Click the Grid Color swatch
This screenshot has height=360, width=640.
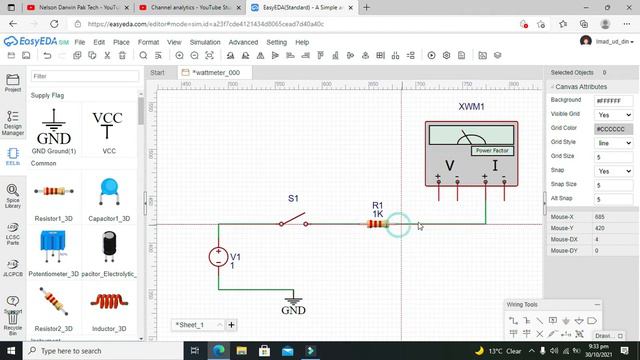pos(613,129)
